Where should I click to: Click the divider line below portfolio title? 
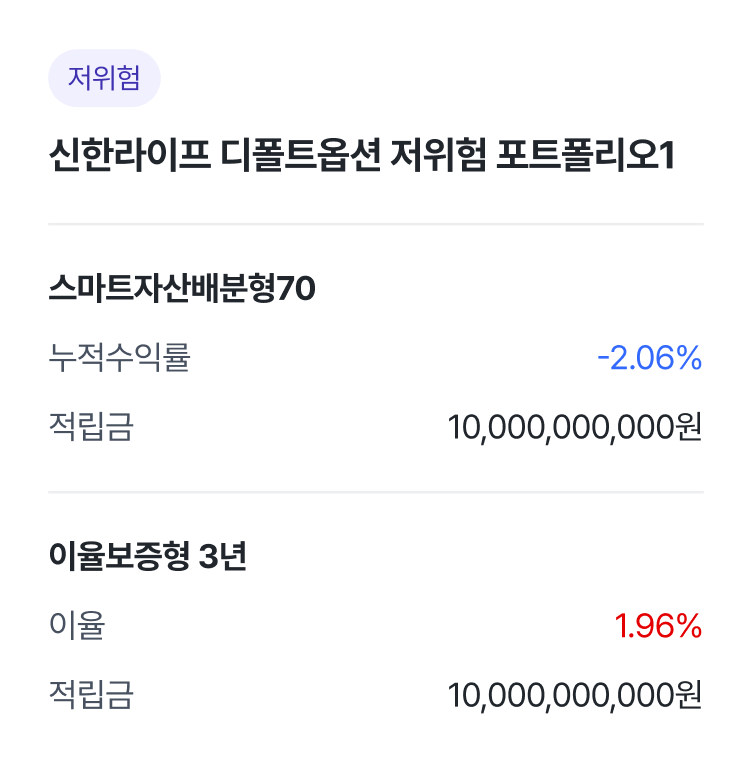(376, 224)
